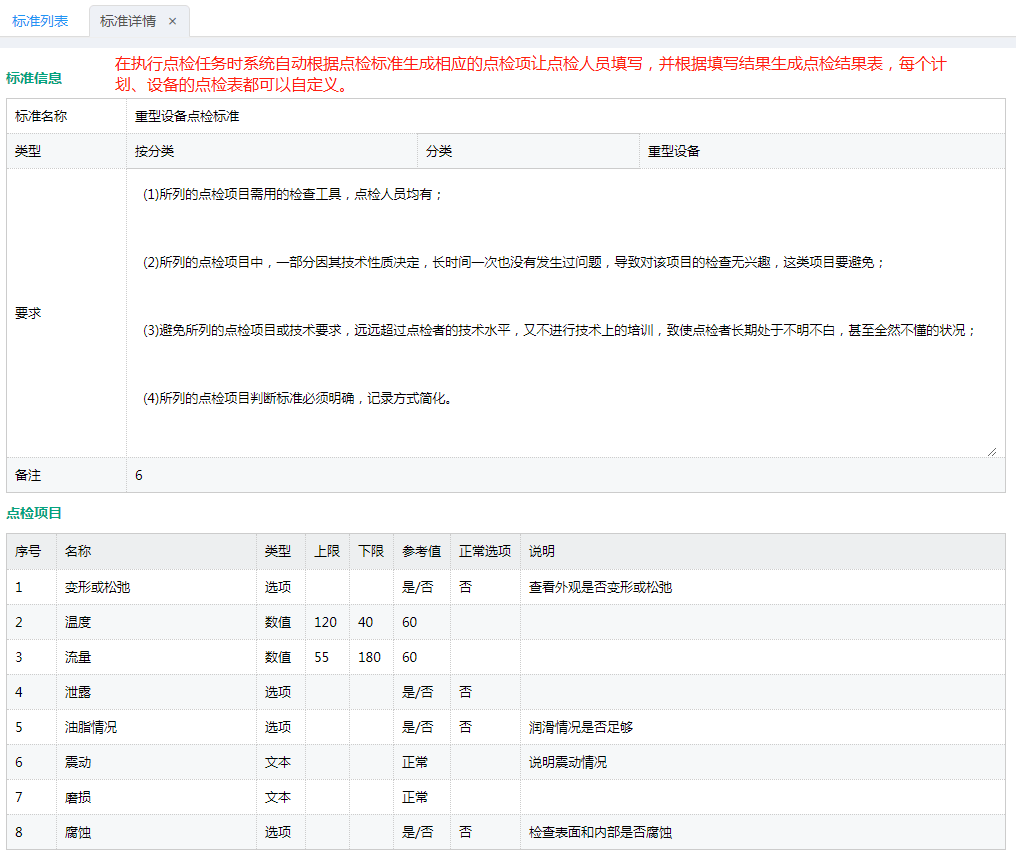Viewport: 1016px width, 860px height.
Task: Click the 下限 column header
Action: (x=371, y=552)
